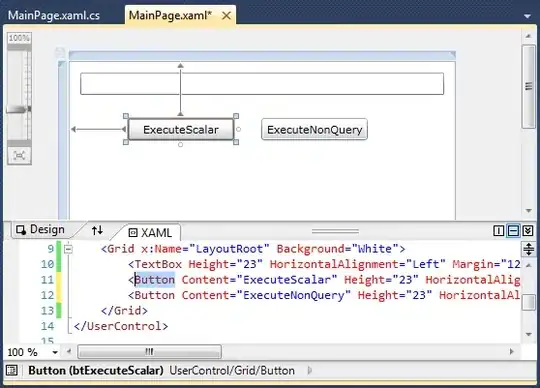Viewport: 540px width, 388px height.
Task: Switch to the MainPage.xaml.cs tab
Action: (x=54, y=15)
